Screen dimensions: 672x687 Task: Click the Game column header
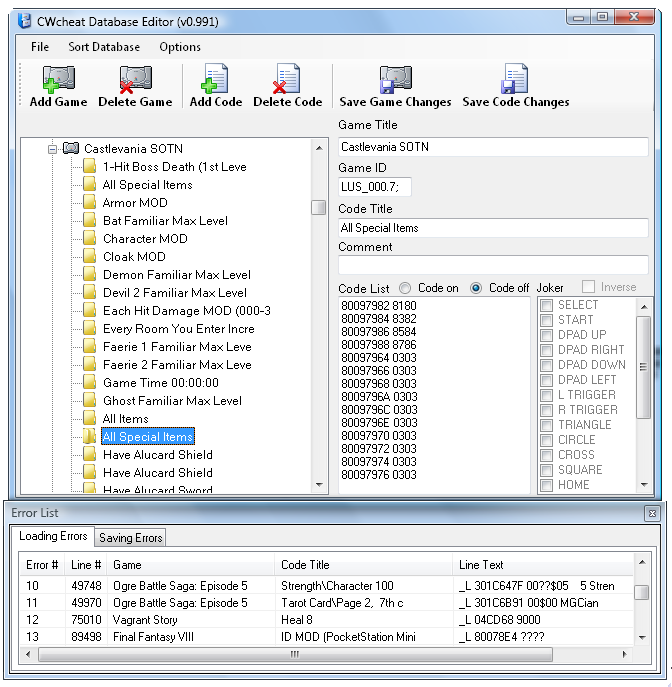[191, 565]
